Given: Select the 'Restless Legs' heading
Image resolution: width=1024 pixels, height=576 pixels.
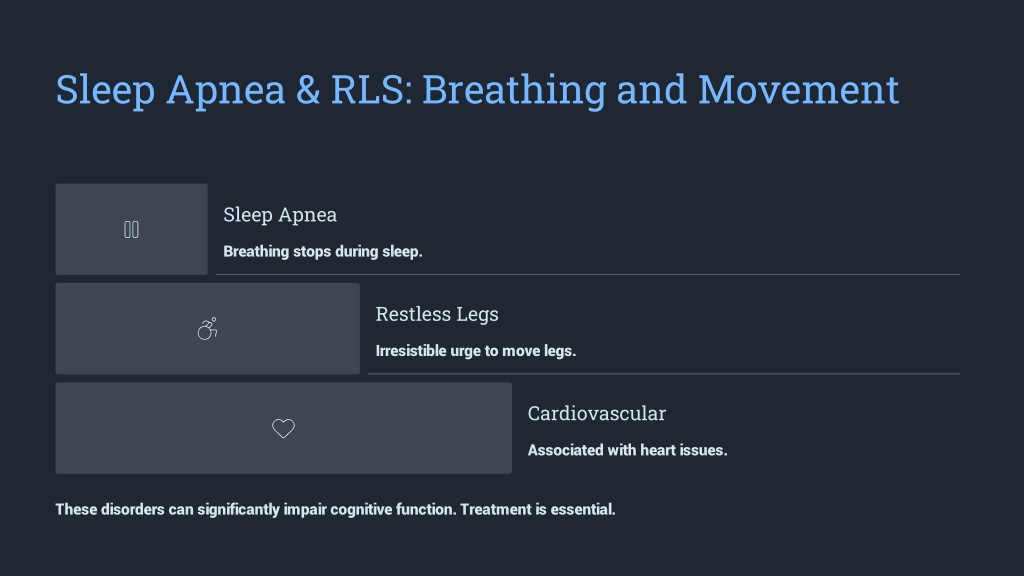Looking at the screenshot, I should (x=437, y=314).
